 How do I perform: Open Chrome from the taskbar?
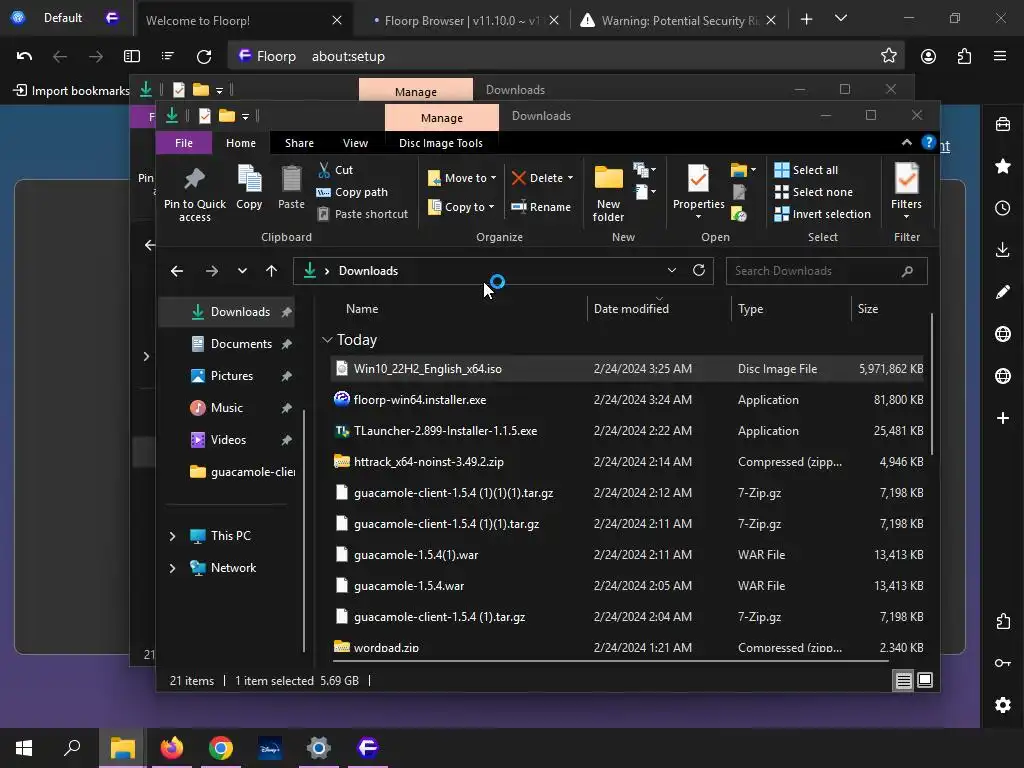(221, 748)
